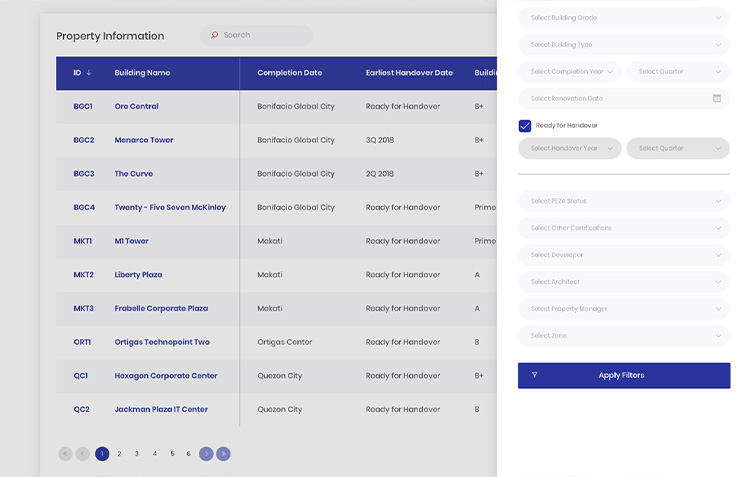
Task: Go to previous page pagination arrow
Action: click(82, 454)
